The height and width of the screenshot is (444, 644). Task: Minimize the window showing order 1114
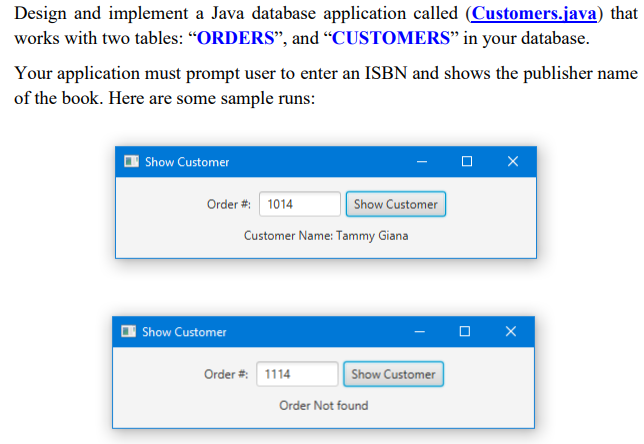[x=420, y=331]
